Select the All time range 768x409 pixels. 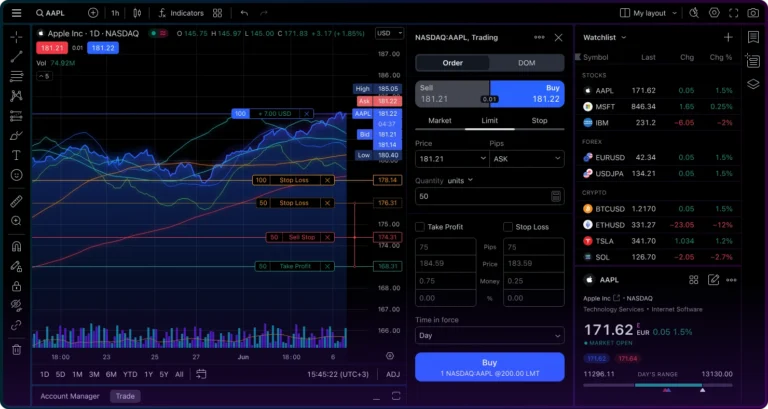[179, 374]
